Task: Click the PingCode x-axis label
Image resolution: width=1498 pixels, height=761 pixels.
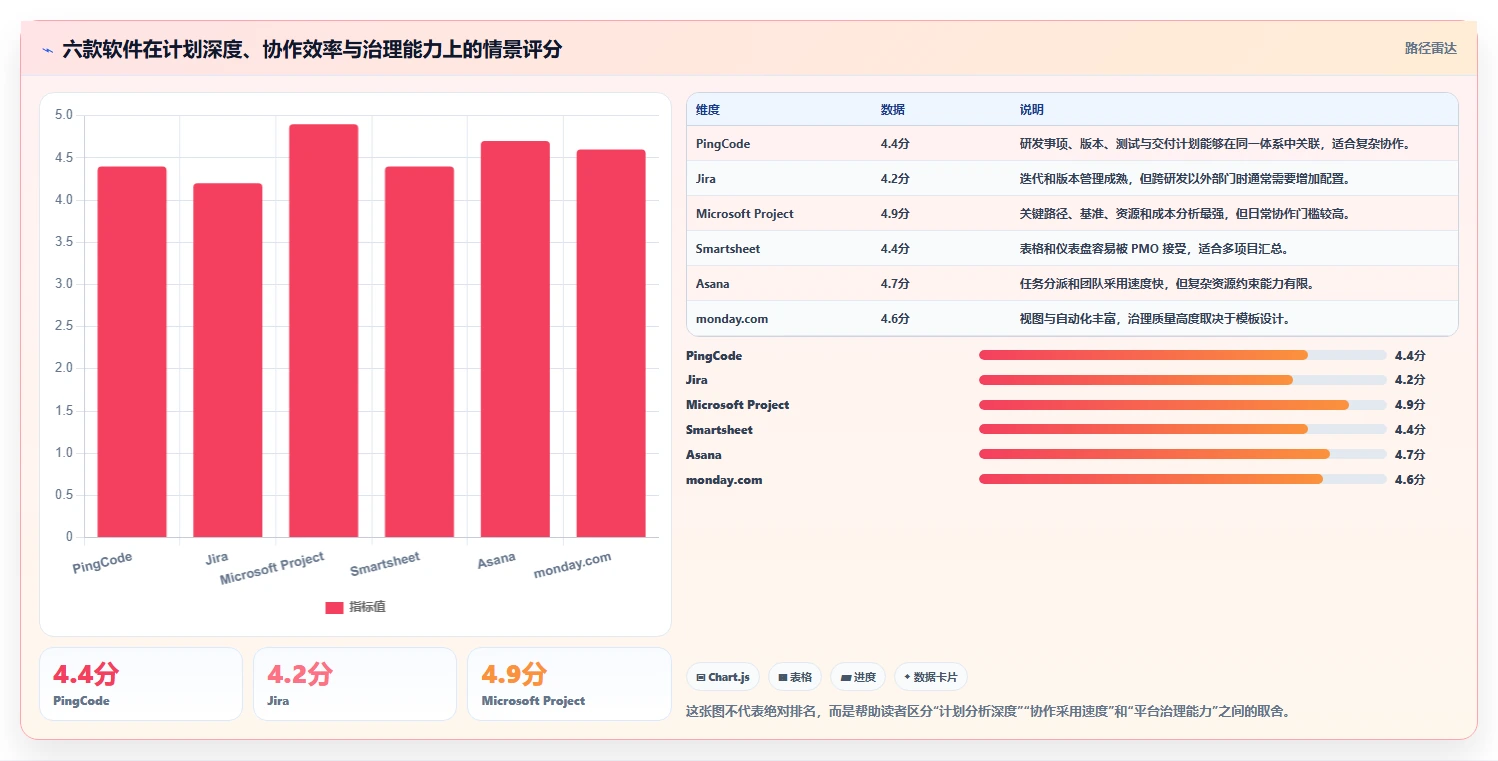Action: point(102,562)
